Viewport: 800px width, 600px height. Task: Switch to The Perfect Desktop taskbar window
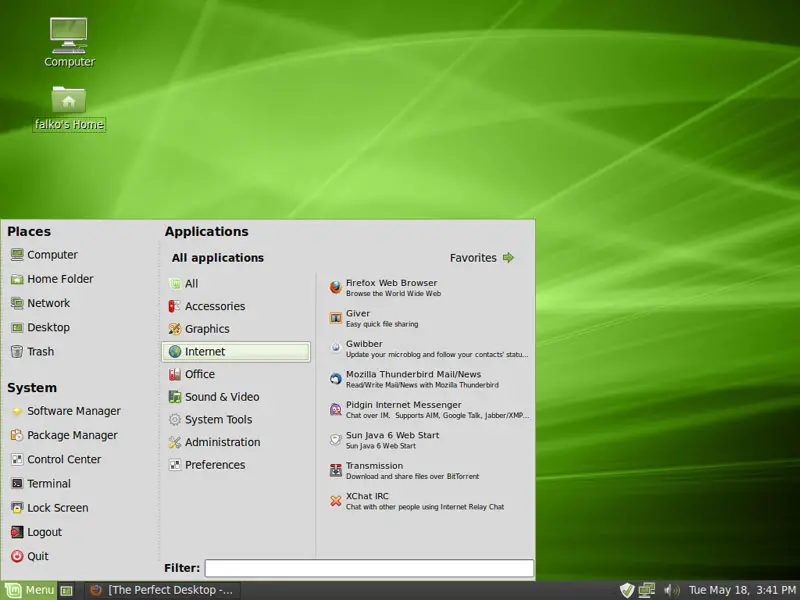pyautogui.click(x=162, y=590)
